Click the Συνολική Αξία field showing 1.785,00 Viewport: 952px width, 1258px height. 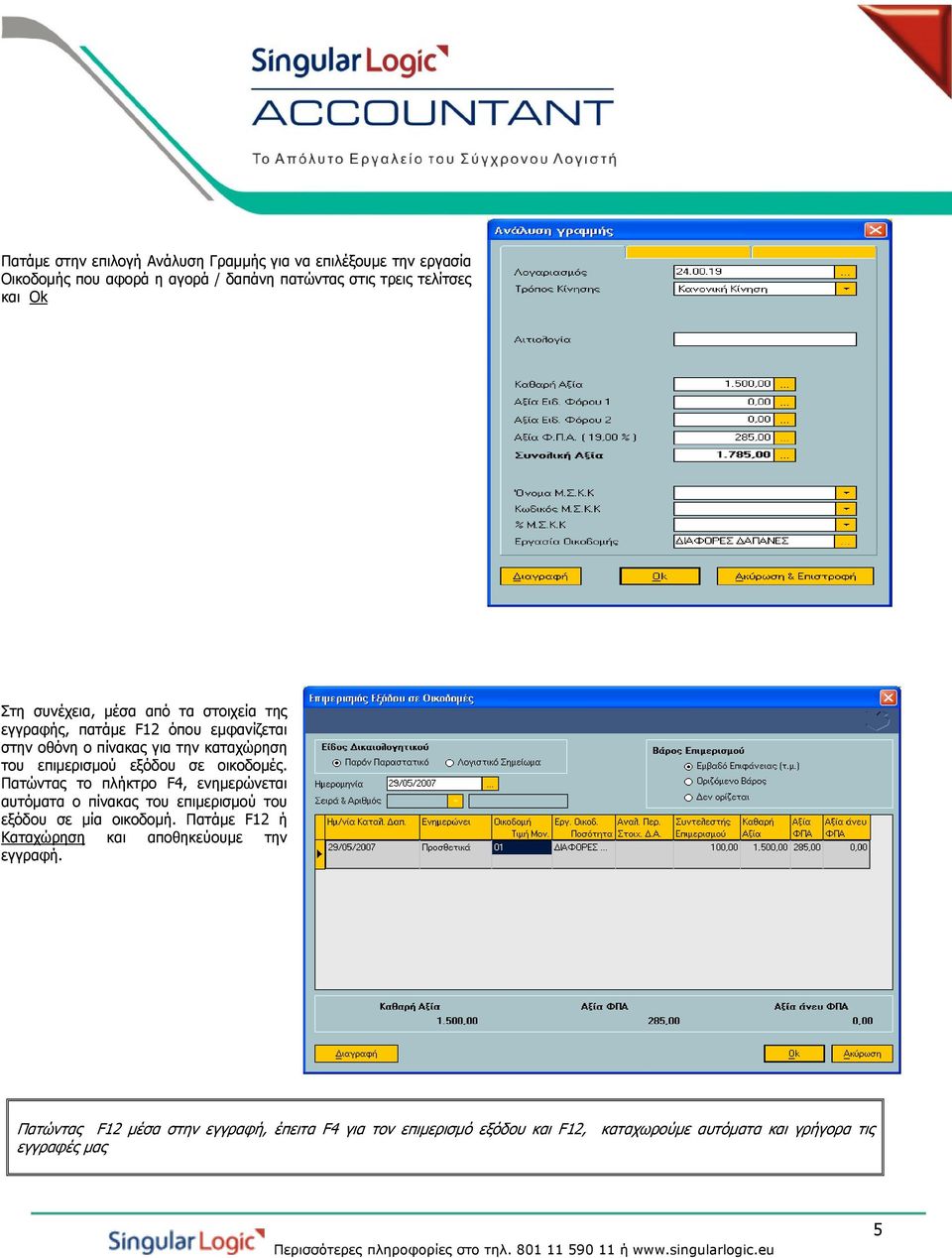[x=724, y=455]
